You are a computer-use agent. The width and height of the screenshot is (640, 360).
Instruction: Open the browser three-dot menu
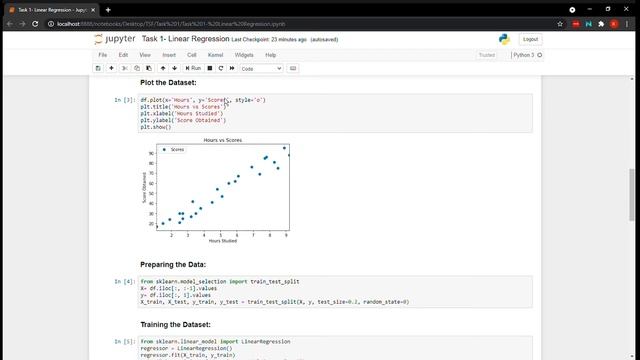tap(627, 24)
